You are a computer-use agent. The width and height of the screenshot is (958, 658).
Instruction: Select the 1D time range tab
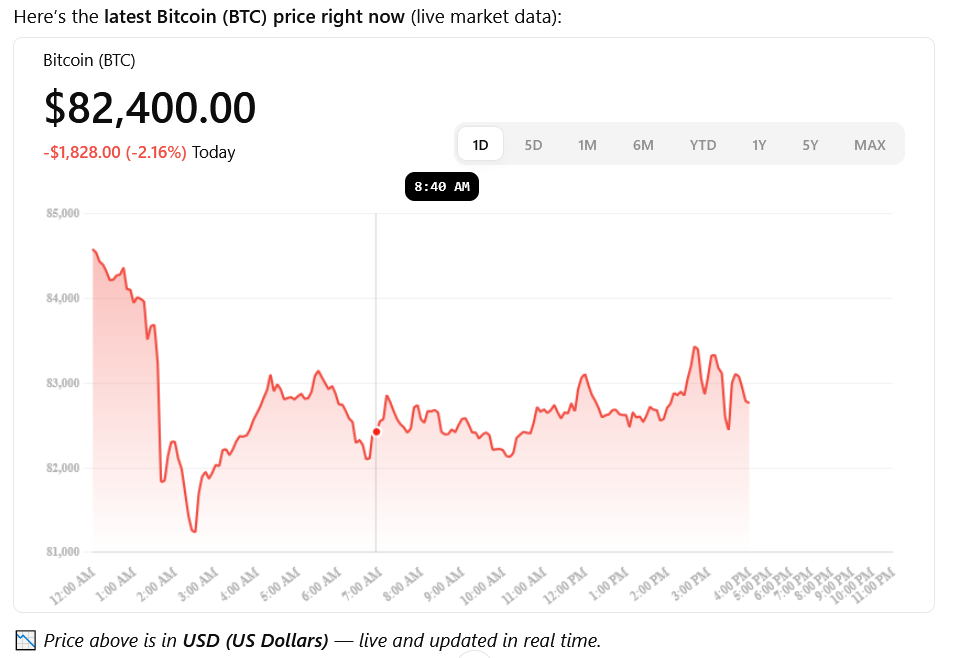(x=480, y=145)
